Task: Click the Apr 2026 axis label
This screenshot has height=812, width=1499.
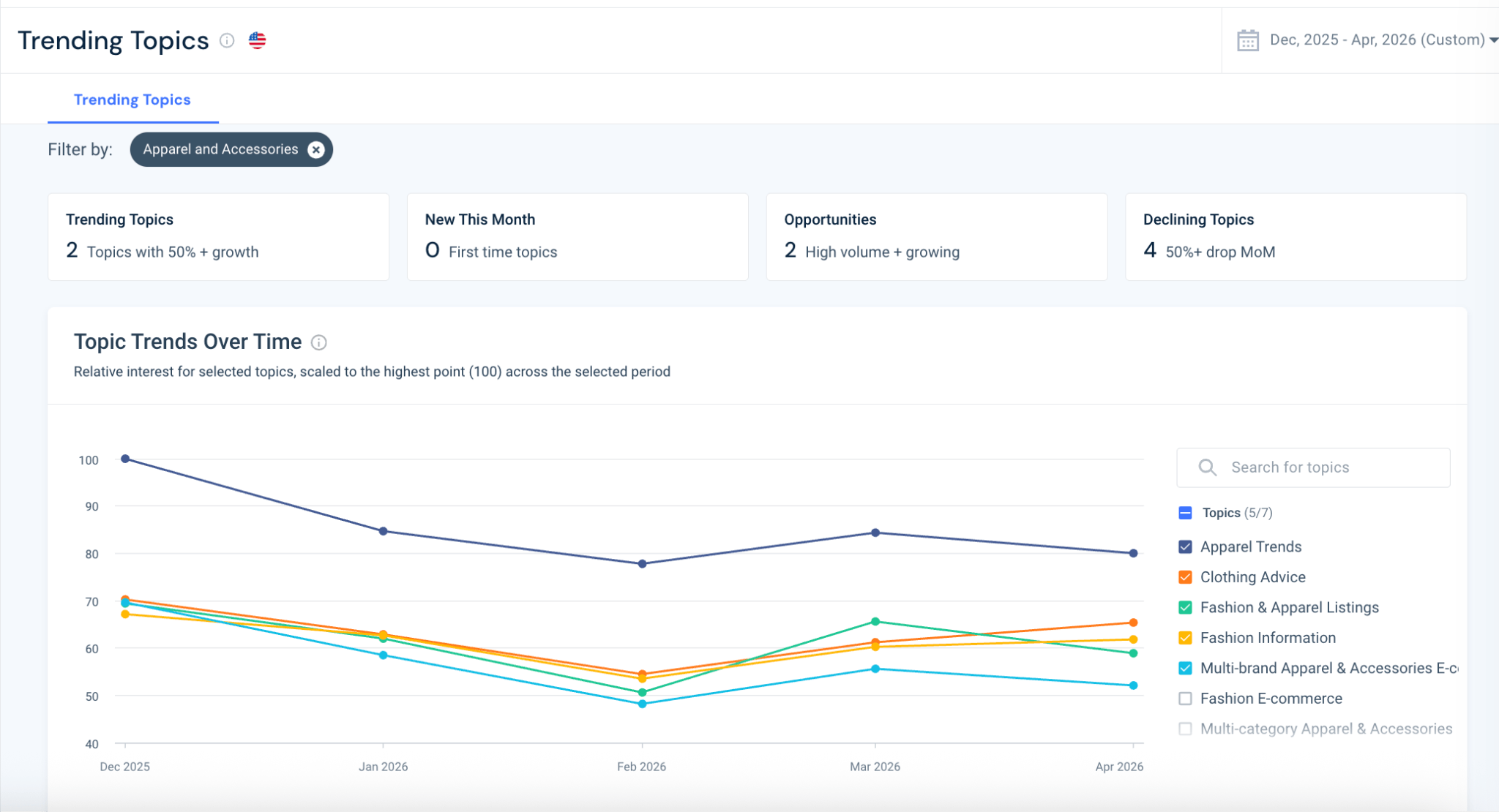Action: point(1119,767)
